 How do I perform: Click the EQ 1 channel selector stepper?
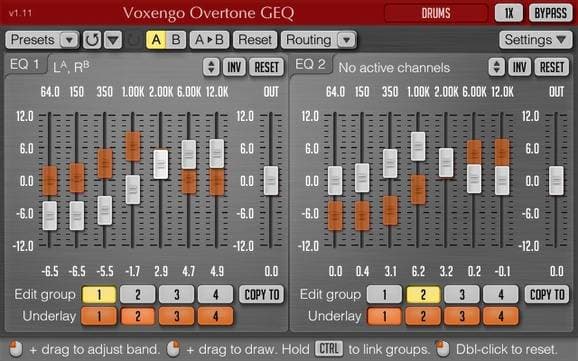point(211,67)
